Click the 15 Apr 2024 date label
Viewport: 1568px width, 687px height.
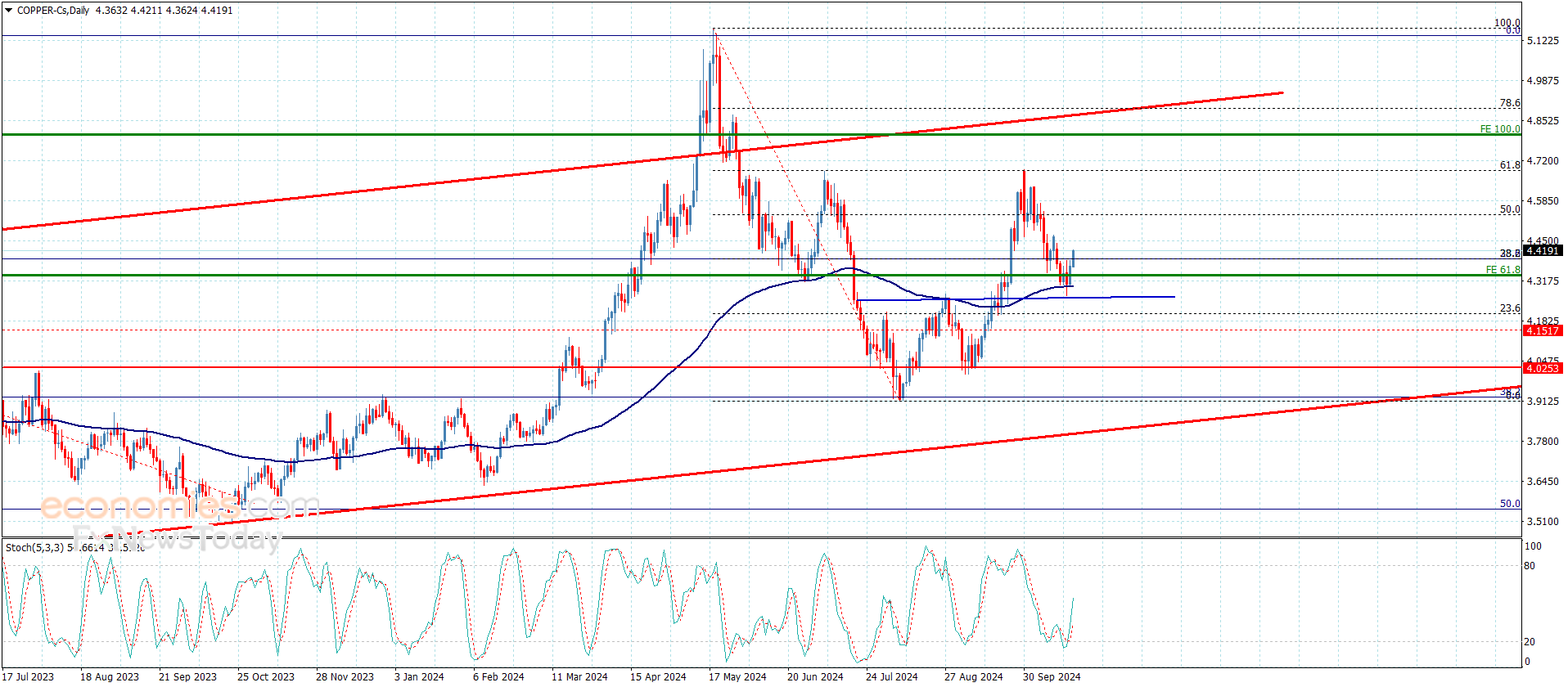[x=658, y=676]
